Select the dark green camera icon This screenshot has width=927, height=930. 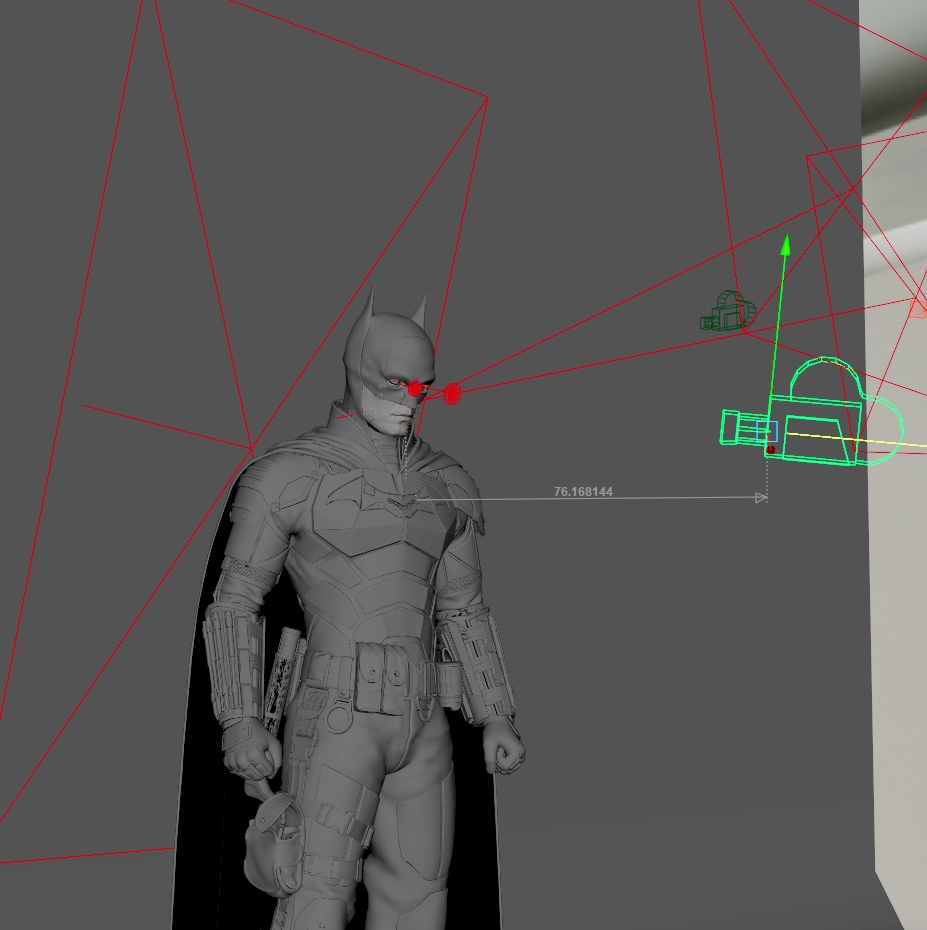click(x=728, y=311)
